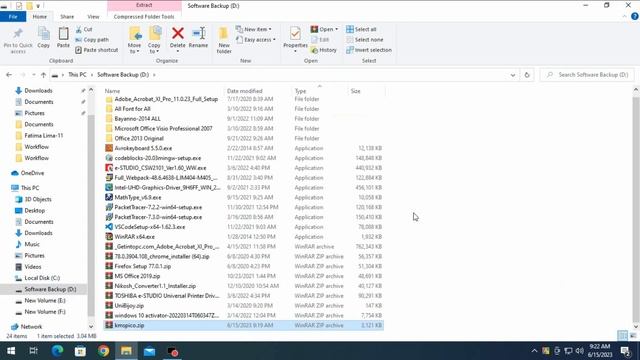Screen dimensions: 640x360
Task: Switch to the Share ribbon tab
Action: pyautogui.click(x=67, y=17)
